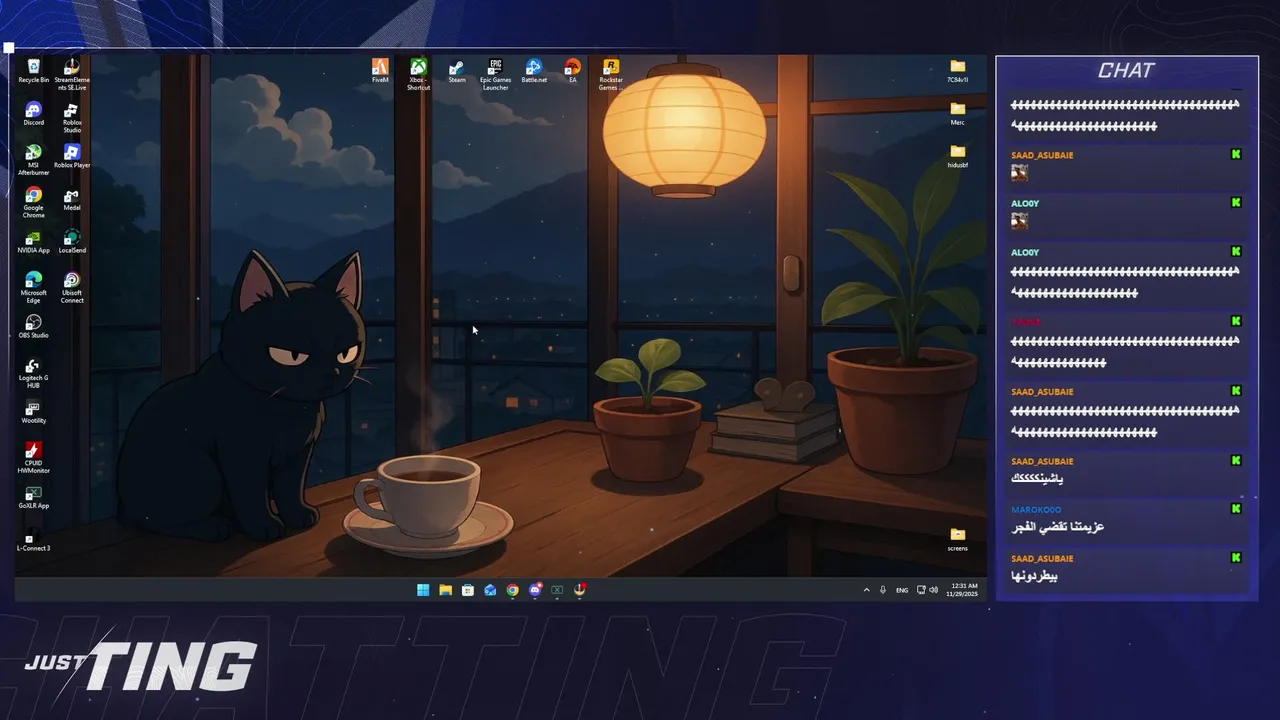The width and height of the screenshot is (1280, 720).
Task: Open the Rockstar Games Launcher desktop icon
Action: (x=610, y=74)
